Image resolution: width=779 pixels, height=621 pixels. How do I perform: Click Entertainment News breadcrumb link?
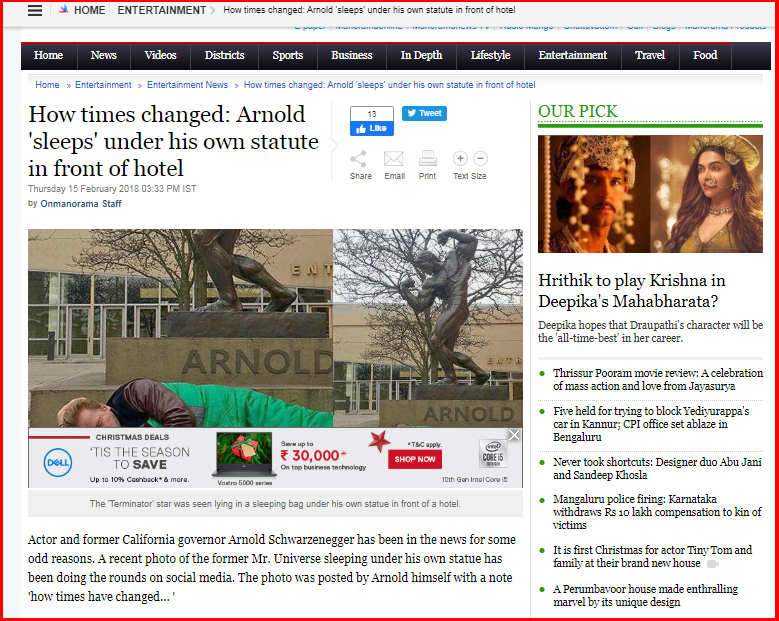[x=187, y=85]
